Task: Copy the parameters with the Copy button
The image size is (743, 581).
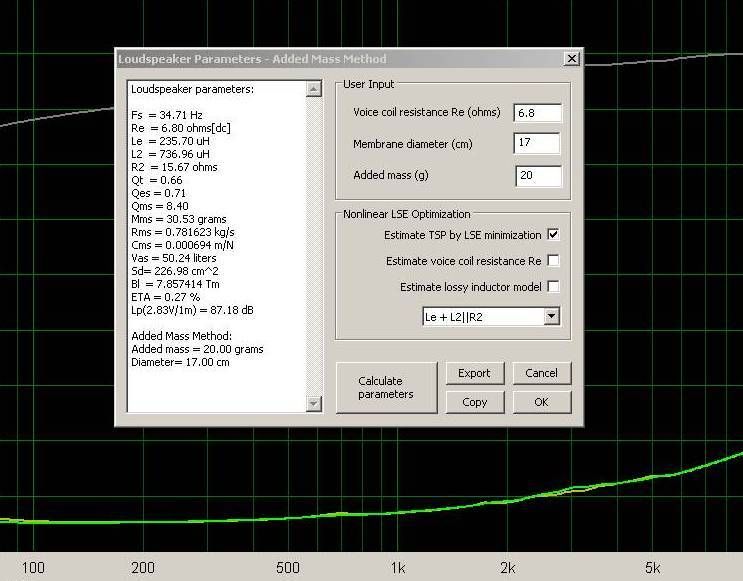Action: (x=474, y=402)
